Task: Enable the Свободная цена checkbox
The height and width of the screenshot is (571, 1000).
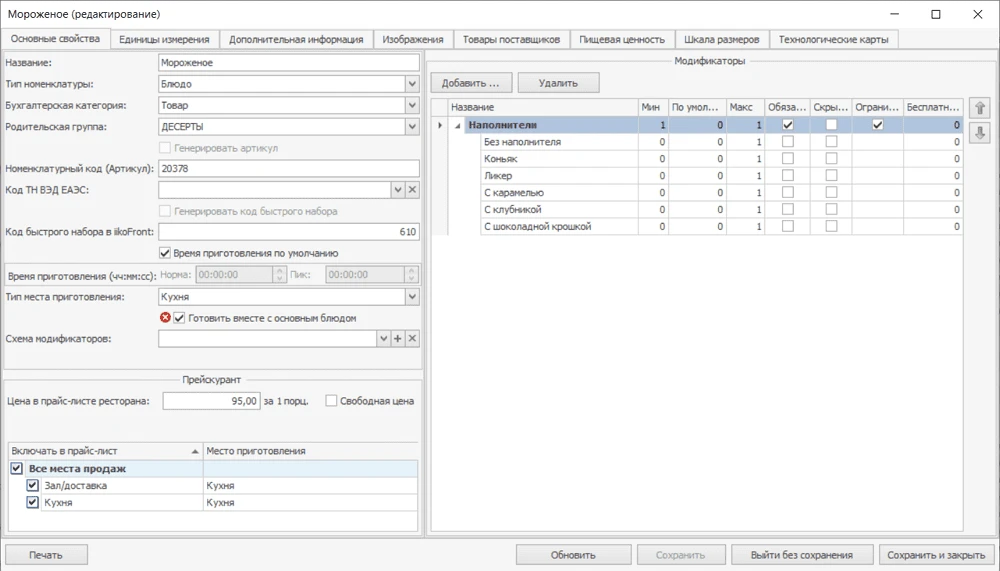Action: (x=332, y=401)
